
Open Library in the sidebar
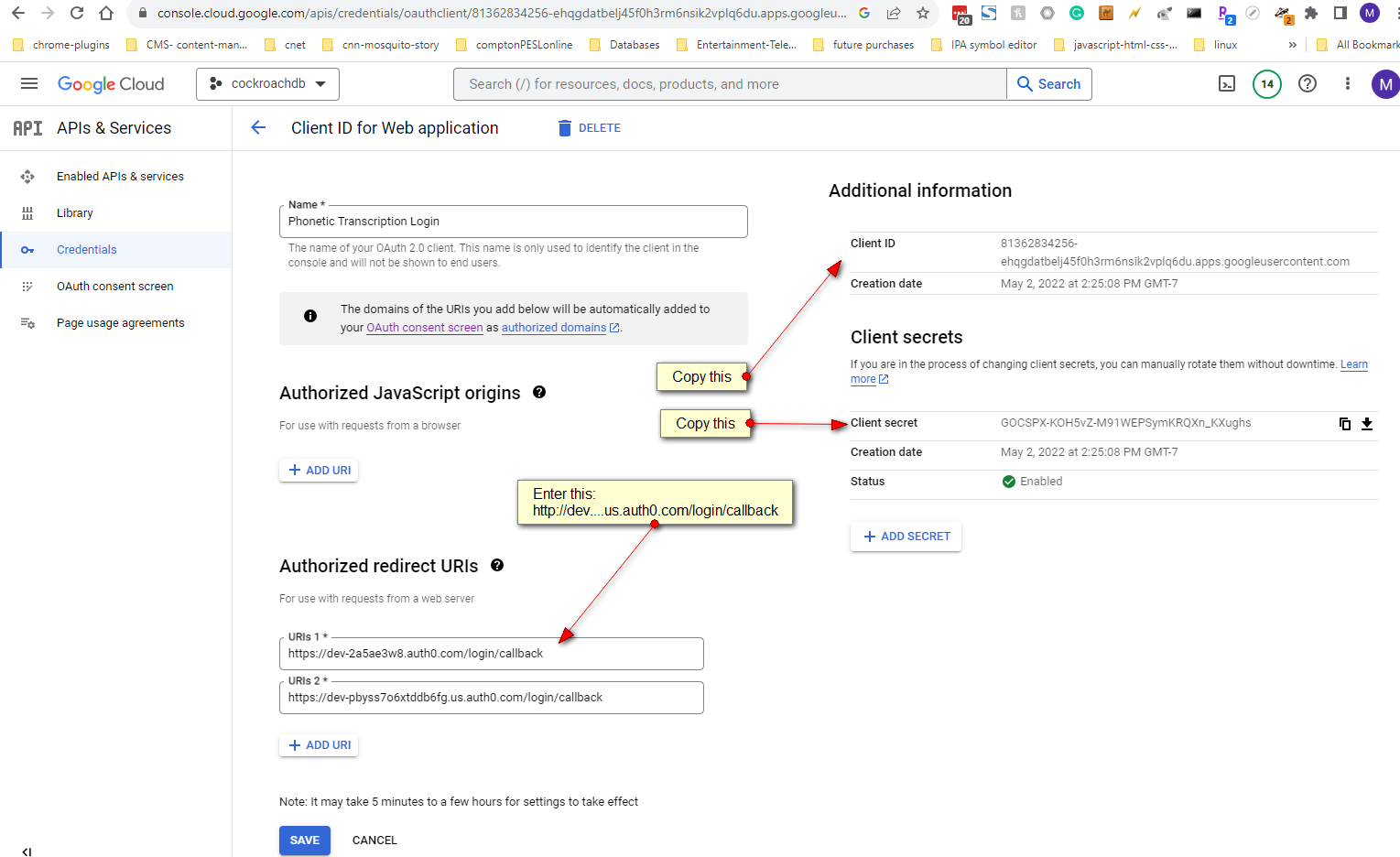click(75, 213)
